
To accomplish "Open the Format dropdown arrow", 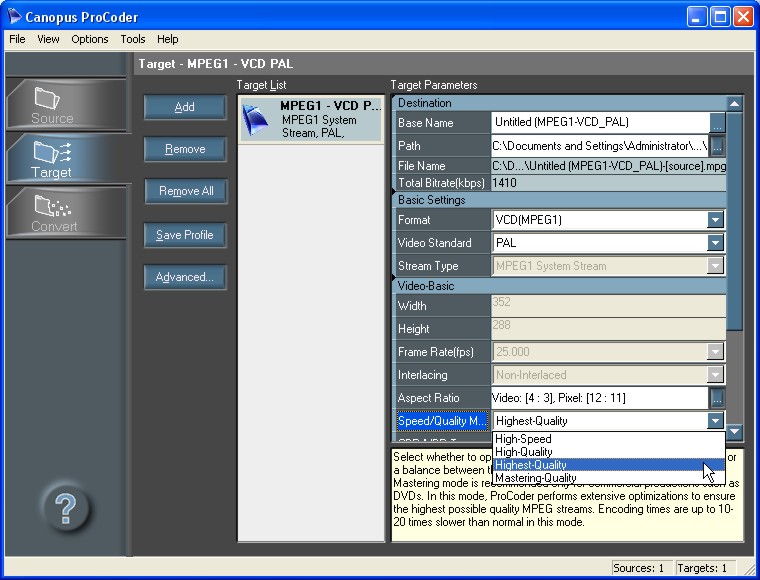I will tap(715, 220).
